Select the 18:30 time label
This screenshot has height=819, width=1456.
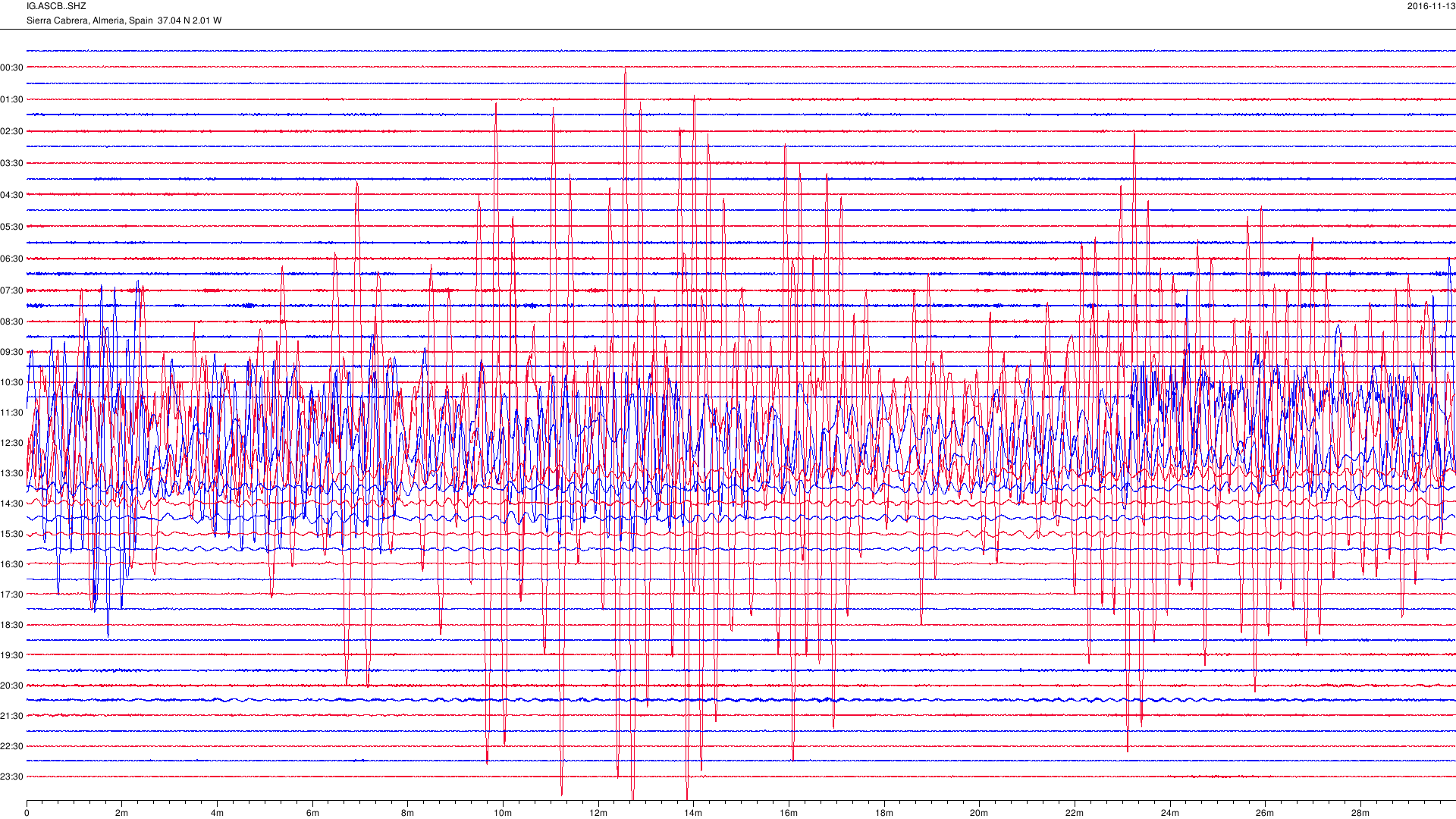coord(12,625)
